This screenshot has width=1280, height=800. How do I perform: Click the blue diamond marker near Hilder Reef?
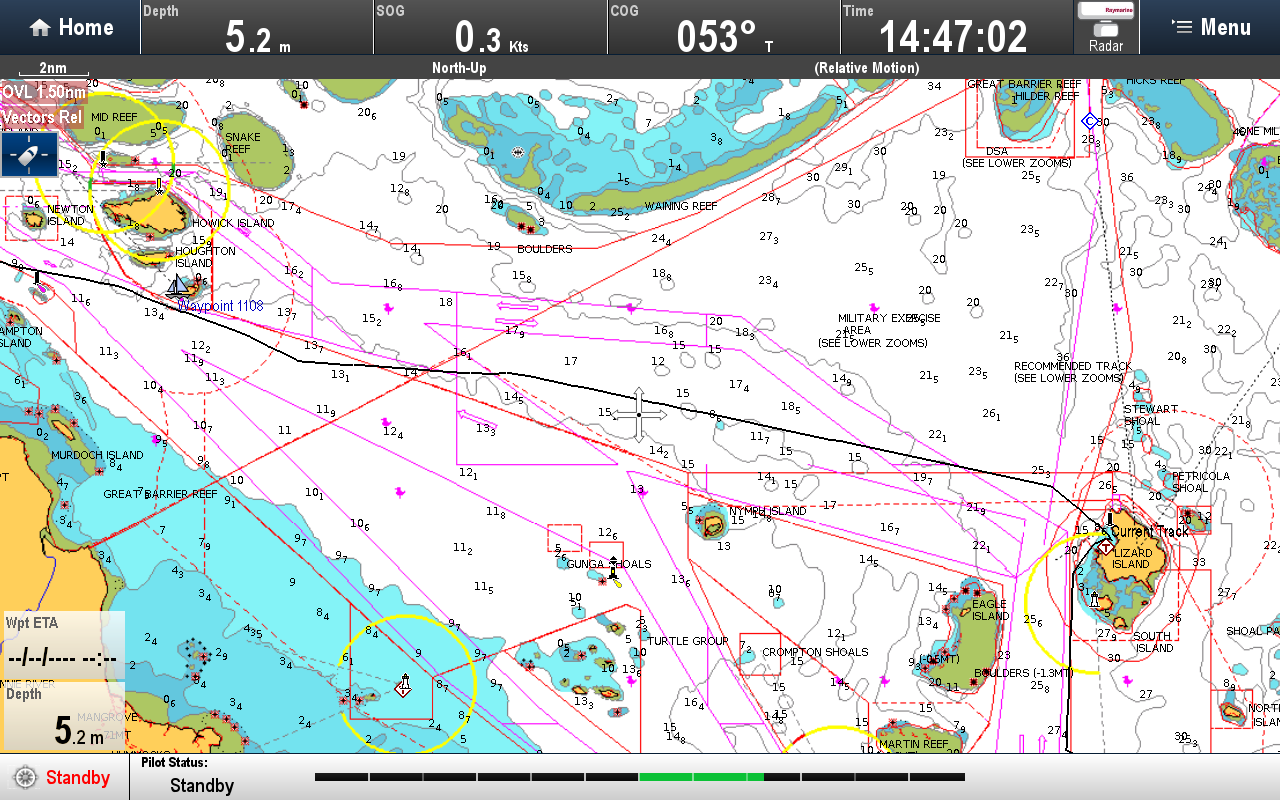(1089, 121)
